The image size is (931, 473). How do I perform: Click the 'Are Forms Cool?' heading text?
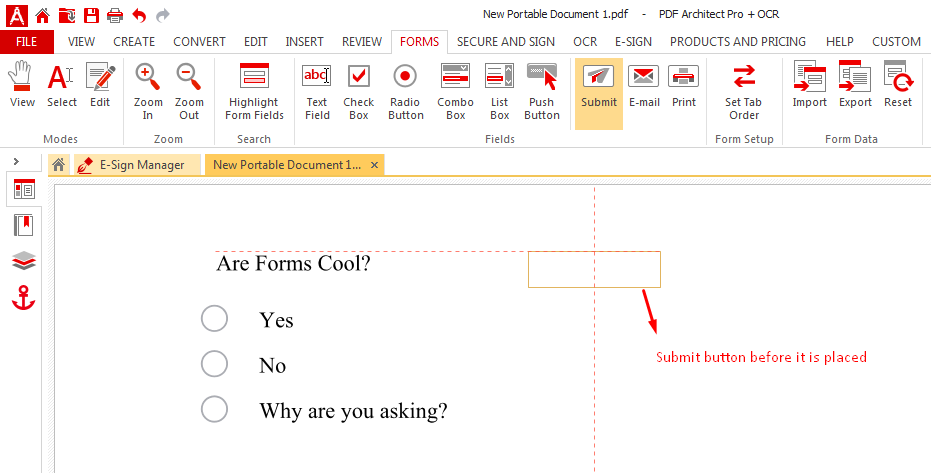pos(293,263)
